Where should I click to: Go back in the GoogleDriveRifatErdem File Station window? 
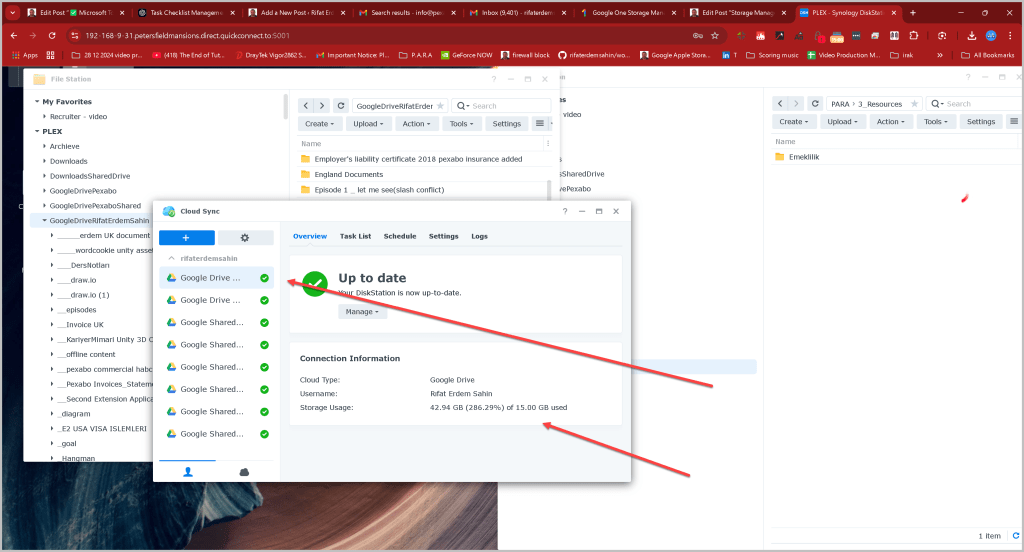coord(306,105)
